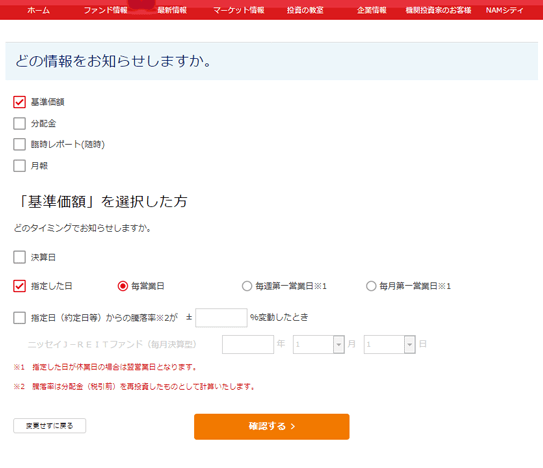Viewport: 543px width, 468px height.
Task: Go to マーケット情報 menu
Action: [239, 10]
